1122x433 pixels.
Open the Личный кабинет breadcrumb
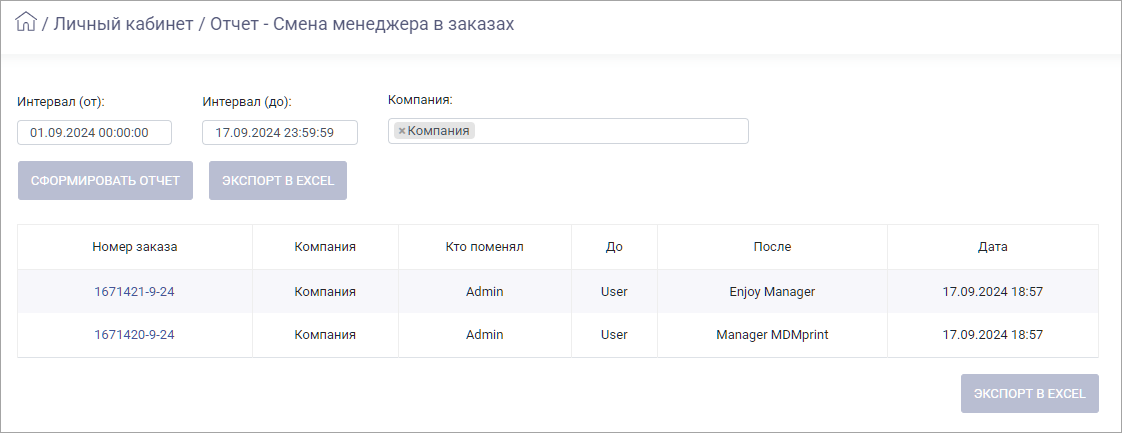(x=123, y=24)
